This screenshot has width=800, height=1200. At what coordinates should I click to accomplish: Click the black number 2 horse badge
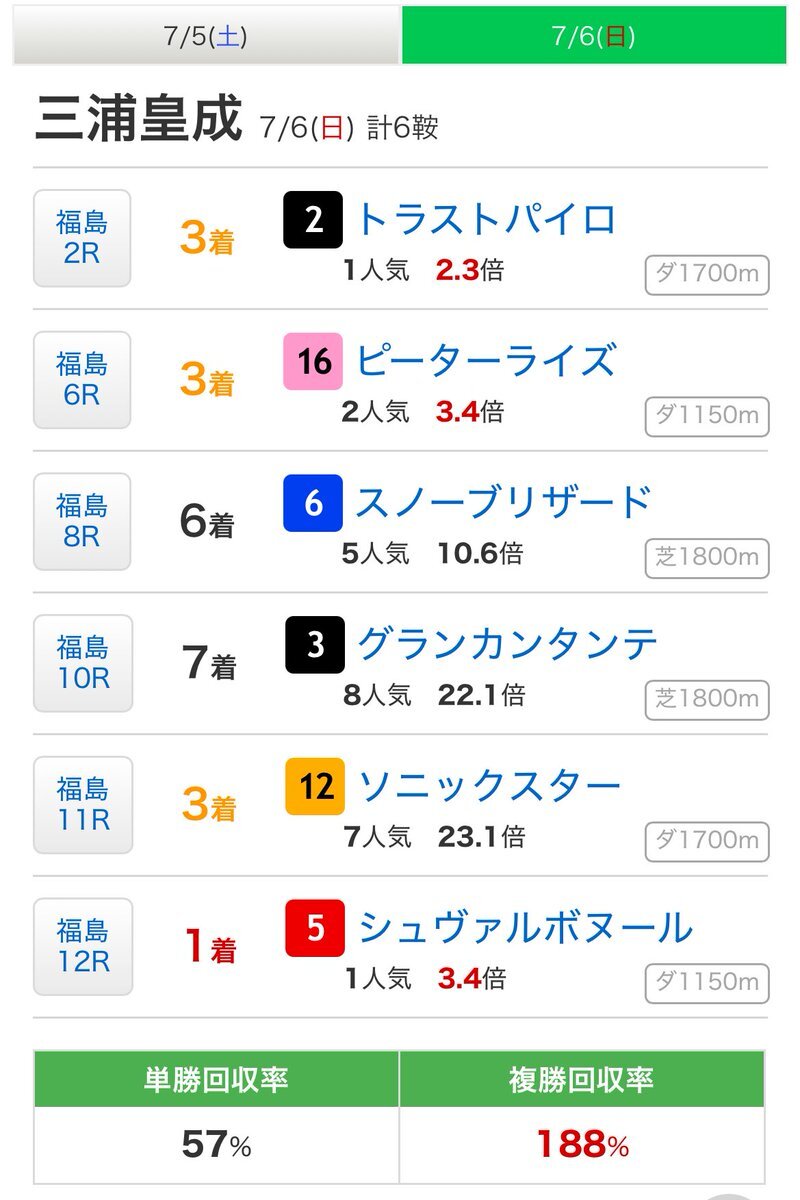tap(313, 220)
